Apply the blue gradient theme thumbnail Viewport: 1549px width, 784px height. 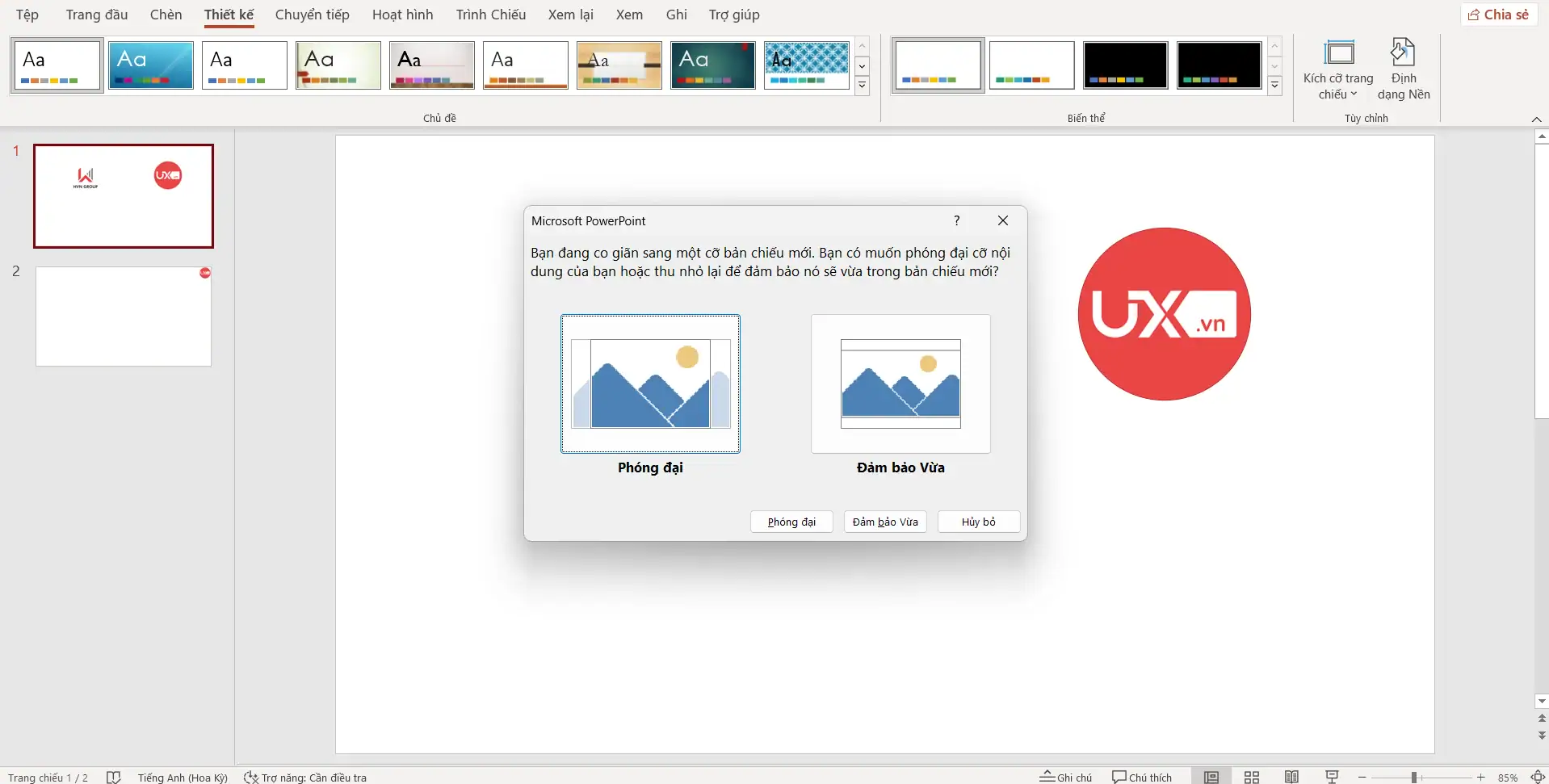(x=151, y=65)
